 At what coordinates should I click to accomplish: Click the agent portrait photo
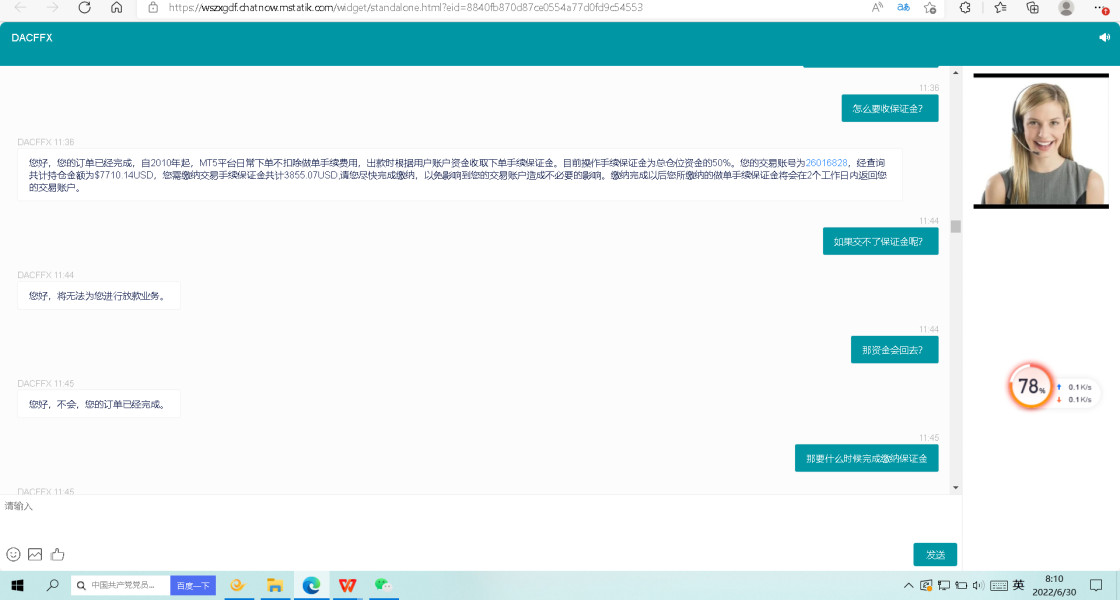point(1041,141)
